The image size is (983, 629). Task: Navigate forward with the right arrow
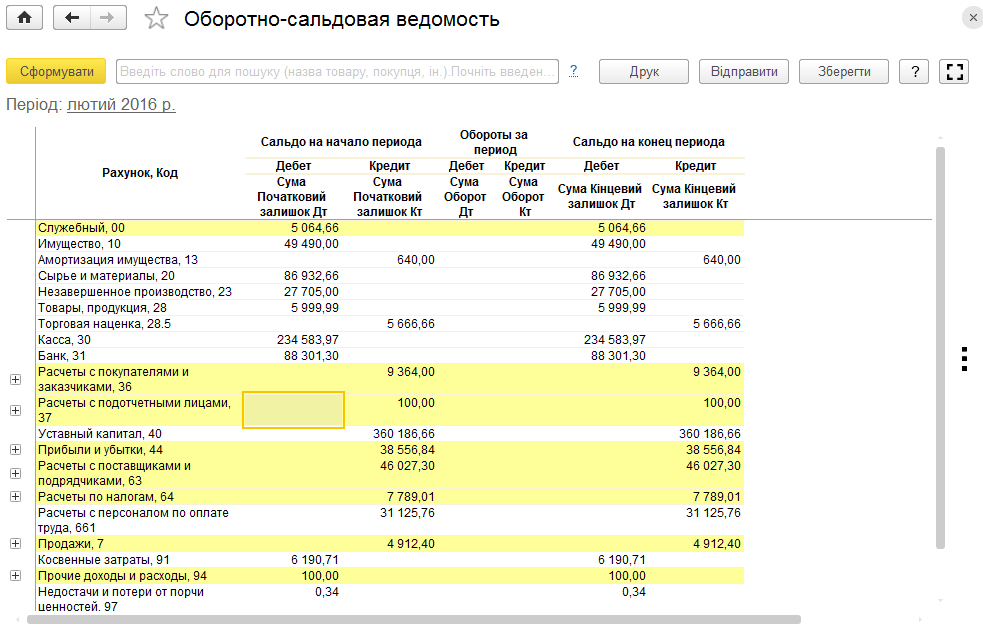pyautogui.click(x=108, y=18)
